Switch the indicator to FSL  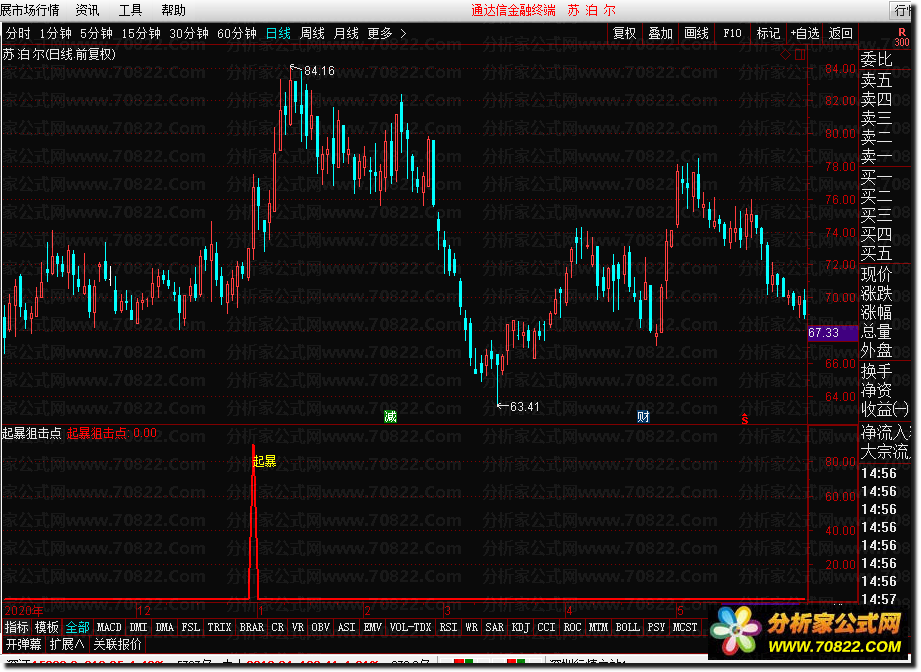click(x=190, y=627)
